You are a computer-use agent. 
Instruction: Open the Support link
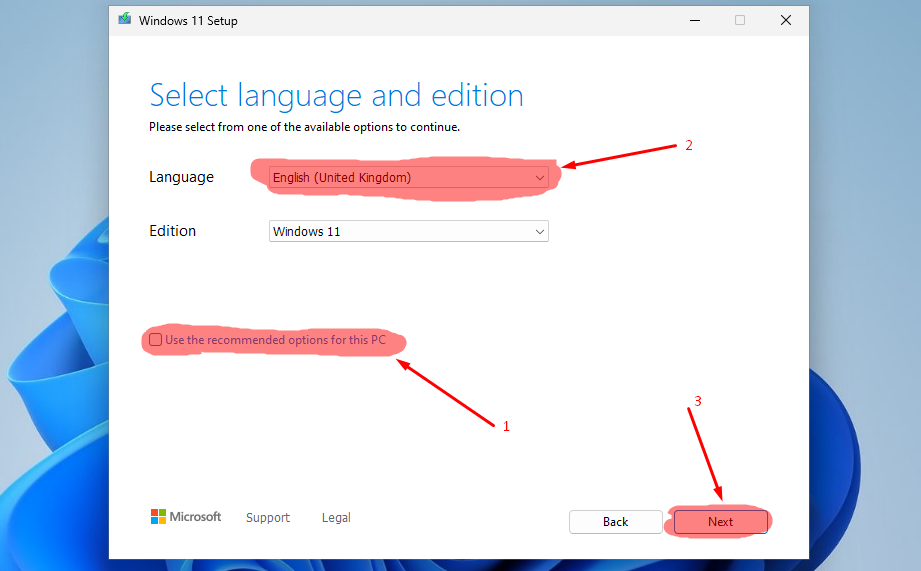[268, 518]
